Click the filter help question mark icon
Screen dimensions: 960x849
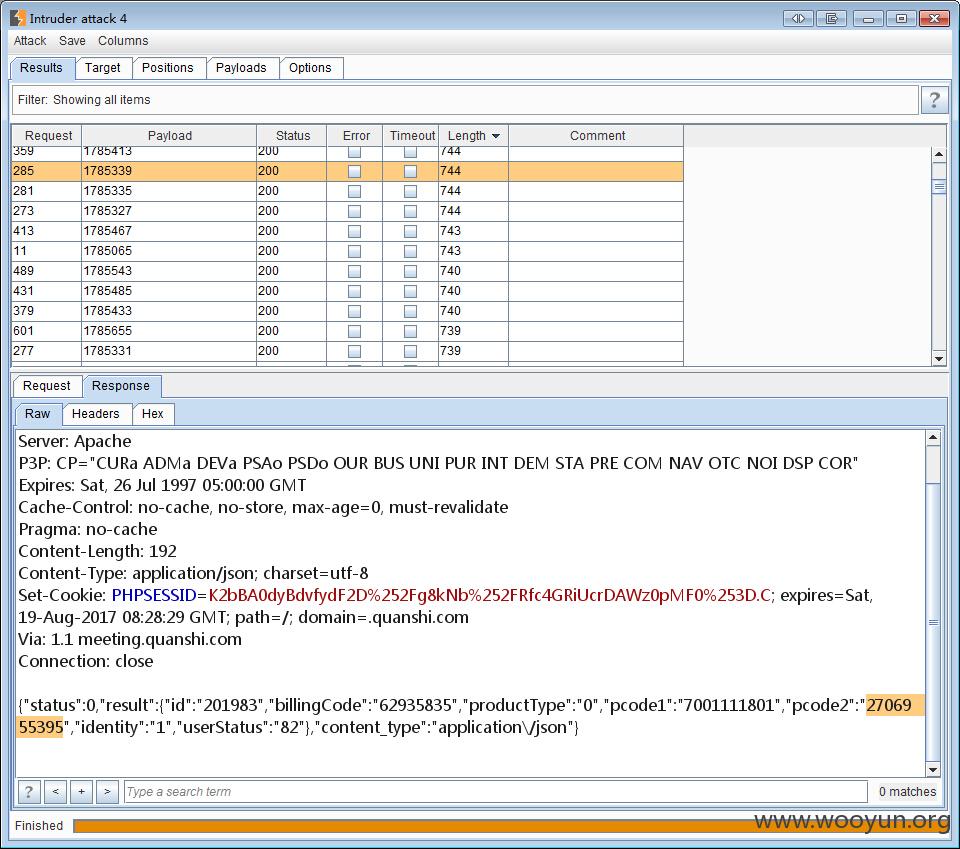pos(934,100)
